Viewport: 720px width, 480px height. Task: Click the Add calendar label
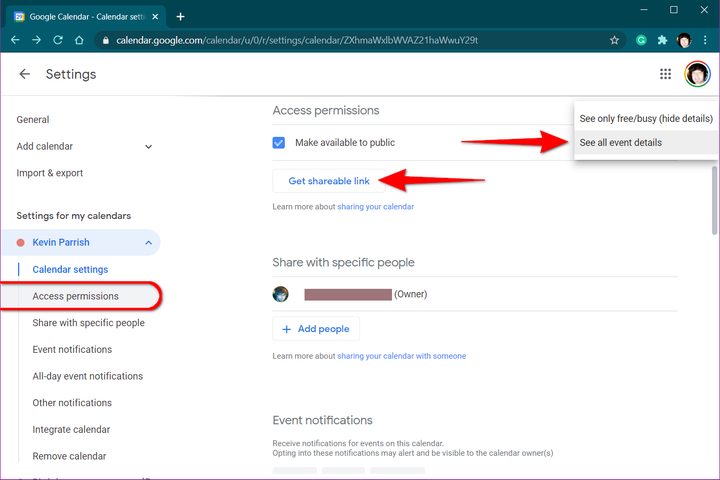click(45, 147)
